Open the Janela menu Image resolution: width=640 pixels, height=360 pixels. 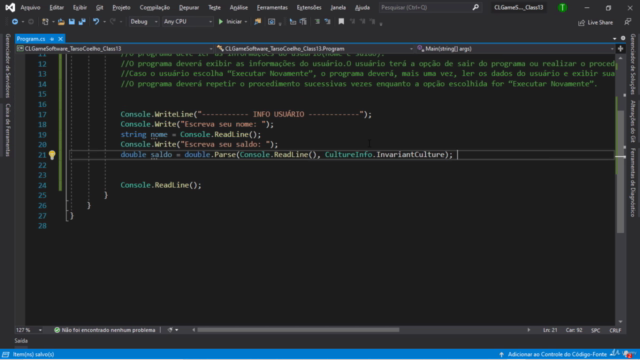click(x=338, y=7)
